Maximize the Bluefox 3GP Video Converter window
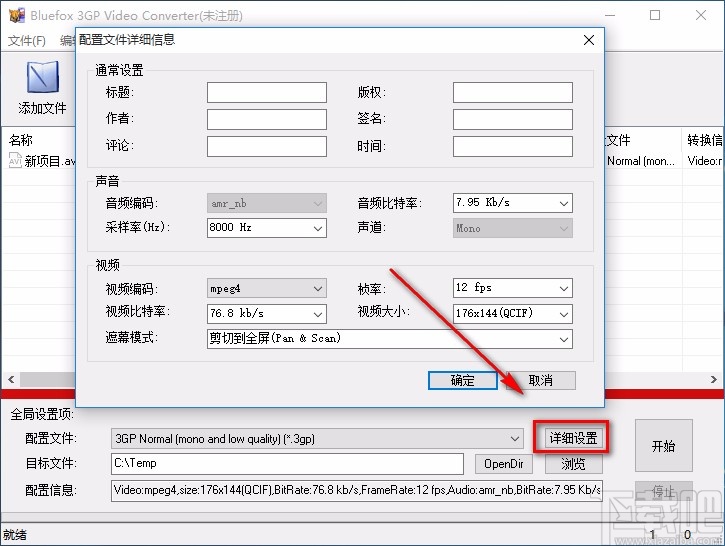Image resolution: width=725 pixels, height=546 pixels. (655, 15)
